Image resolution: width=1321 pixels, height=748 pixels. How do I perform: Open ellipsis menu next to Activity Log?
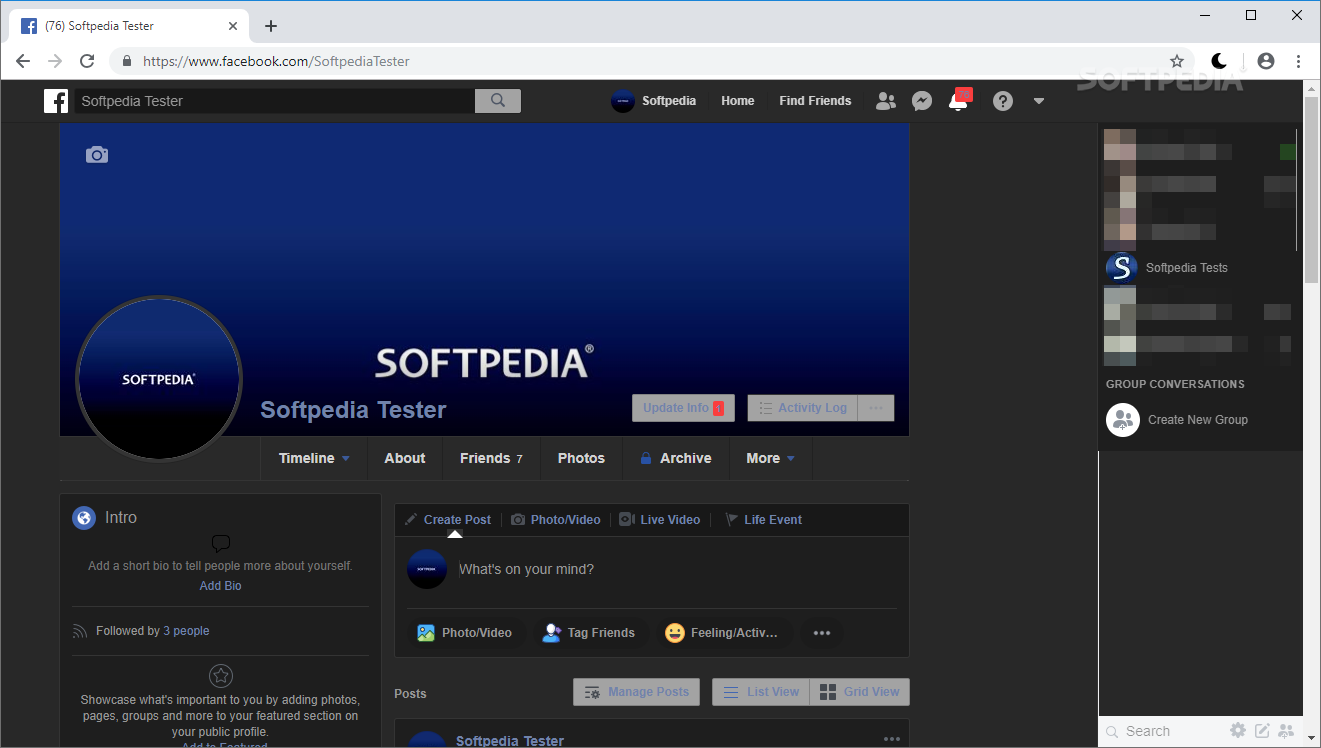[876, 408]
